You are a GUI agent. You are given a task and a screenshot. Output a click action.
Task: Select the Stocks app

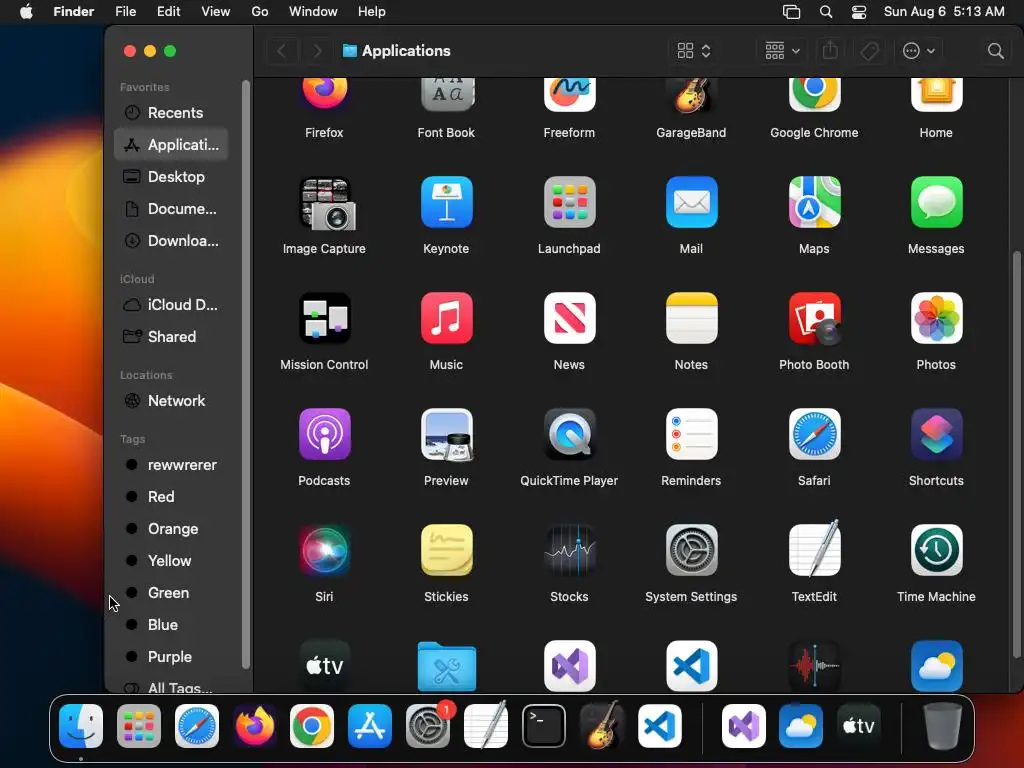click(x=569, y=550)
